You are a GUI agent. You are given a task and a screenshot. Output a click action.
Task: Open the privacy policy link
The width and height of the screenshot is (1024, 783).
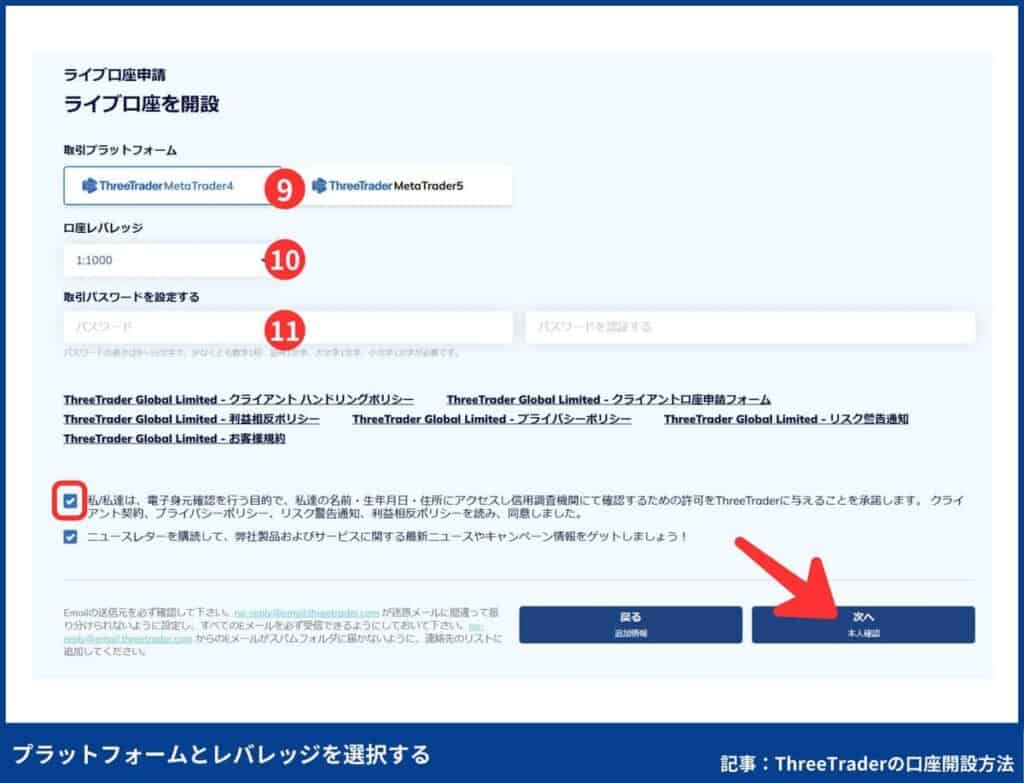pos(492,419)
